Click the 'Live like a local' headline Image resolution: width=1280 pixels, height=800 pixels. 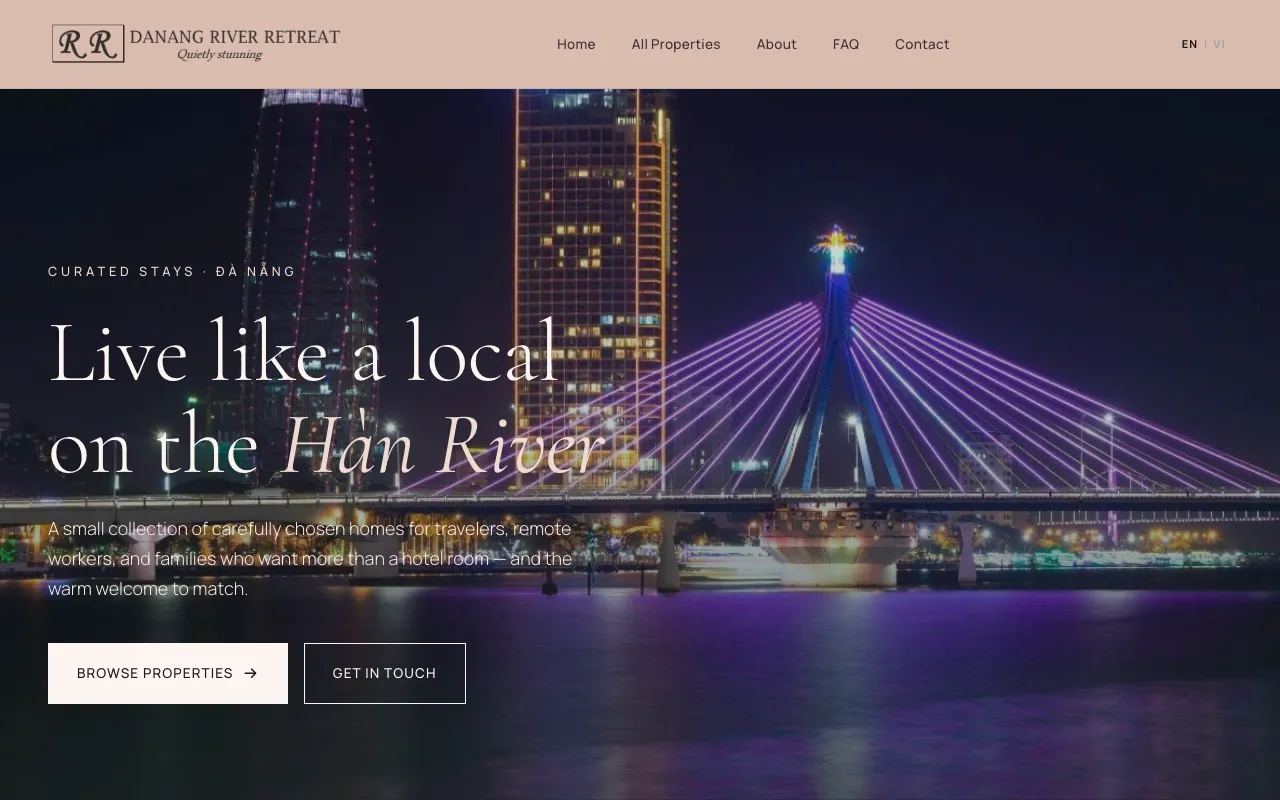304,352
